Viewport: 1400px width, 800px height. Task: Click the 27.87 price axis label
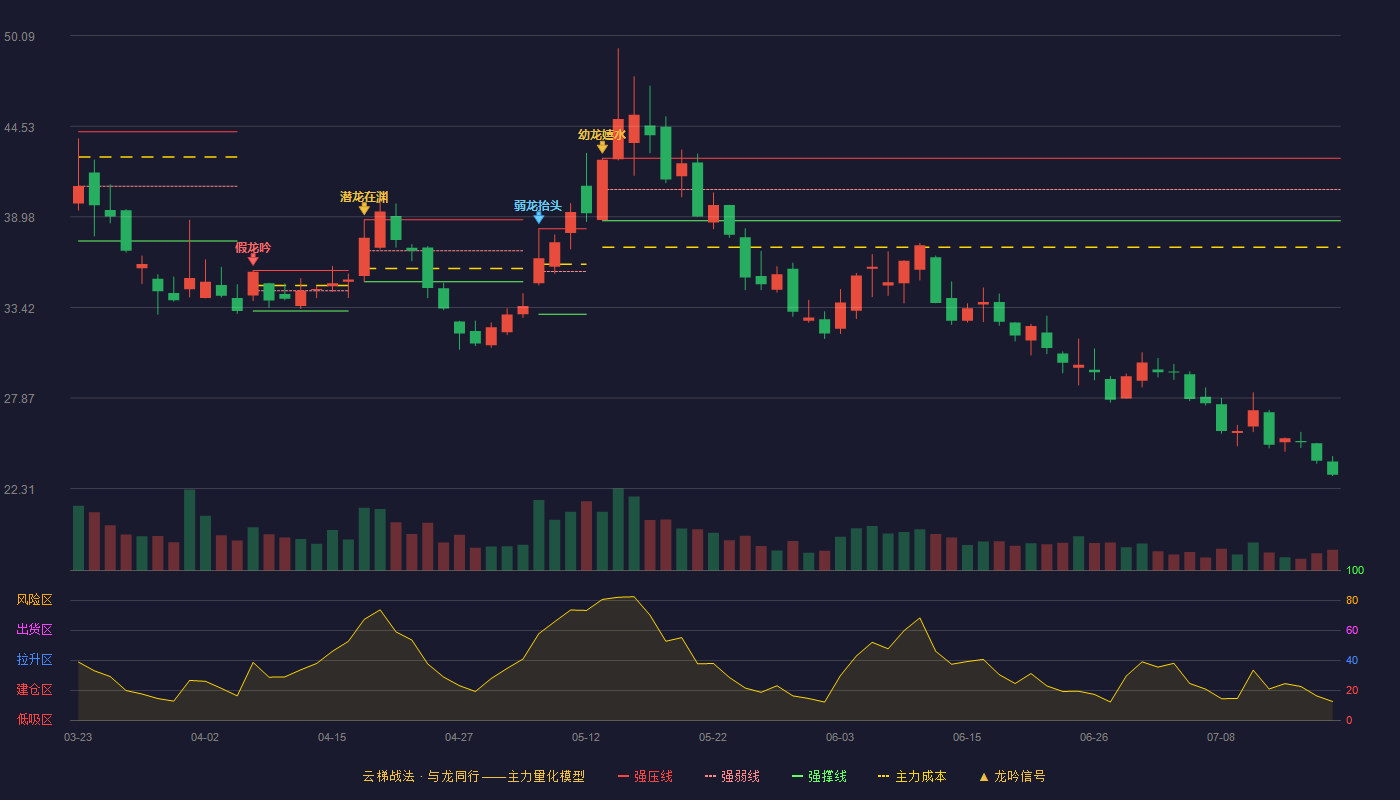[x=20, y=399]
